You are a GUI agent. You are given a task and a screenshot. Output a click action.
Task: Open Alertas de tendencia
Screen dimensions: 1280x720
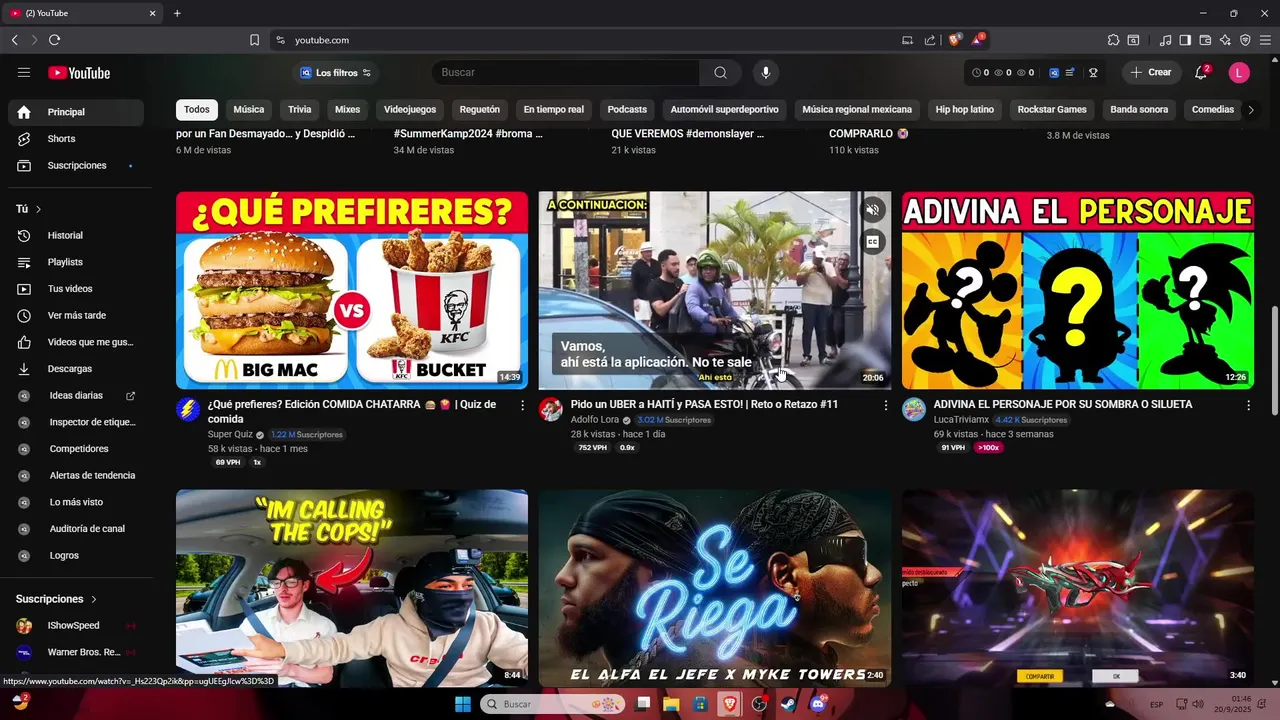[76, 475]
